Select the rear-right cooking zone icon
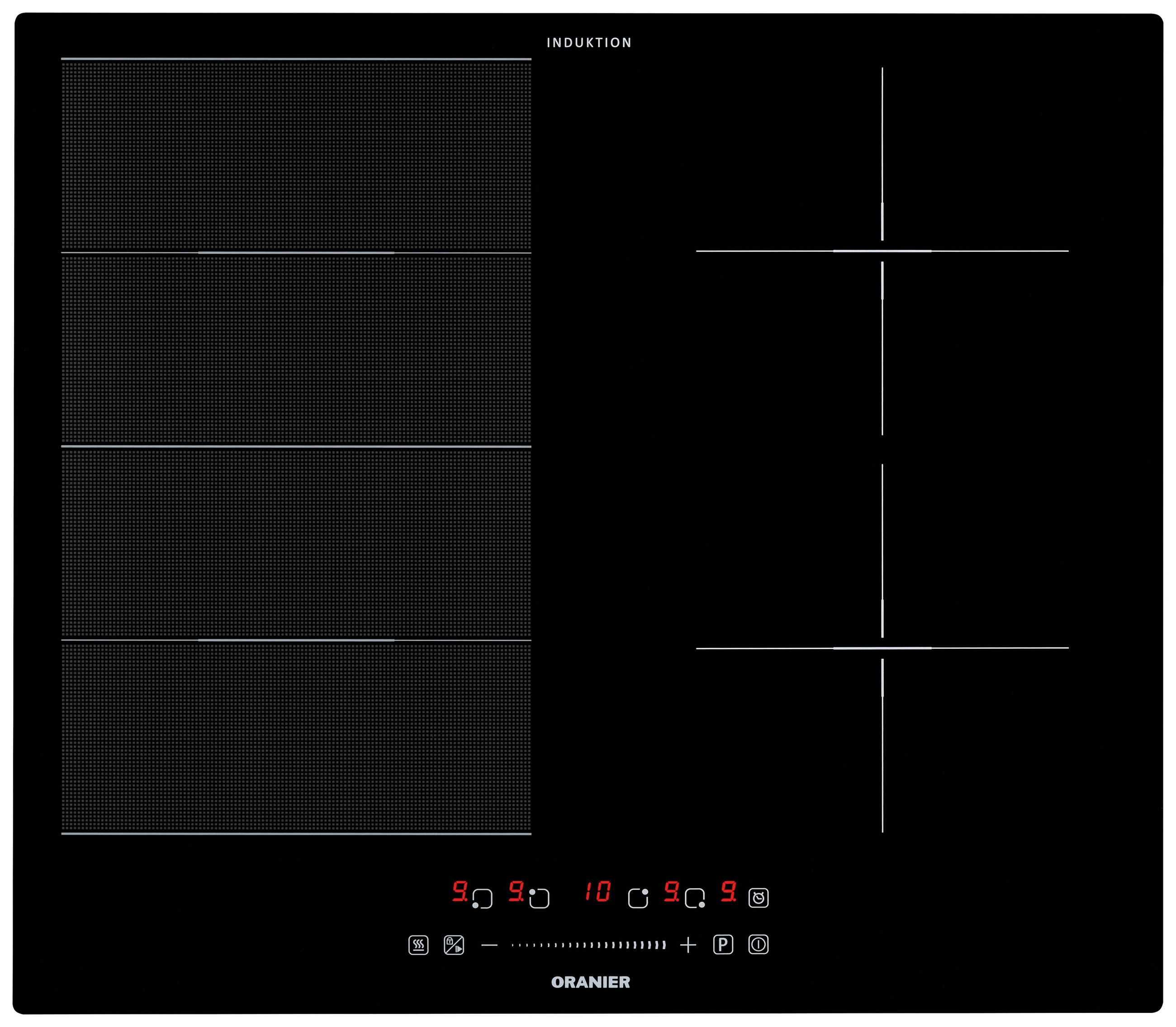 (x=638, y=899)
